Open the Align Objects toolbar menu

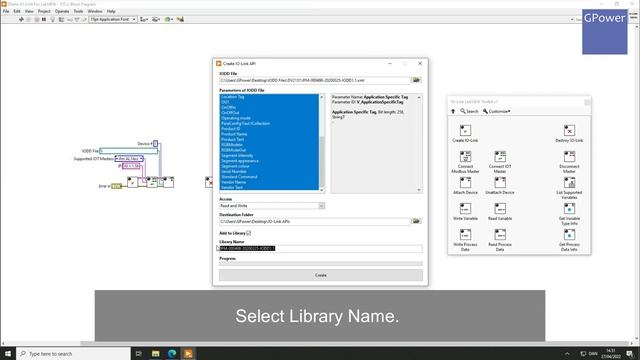pyautogui.click(x=144, y=19)
